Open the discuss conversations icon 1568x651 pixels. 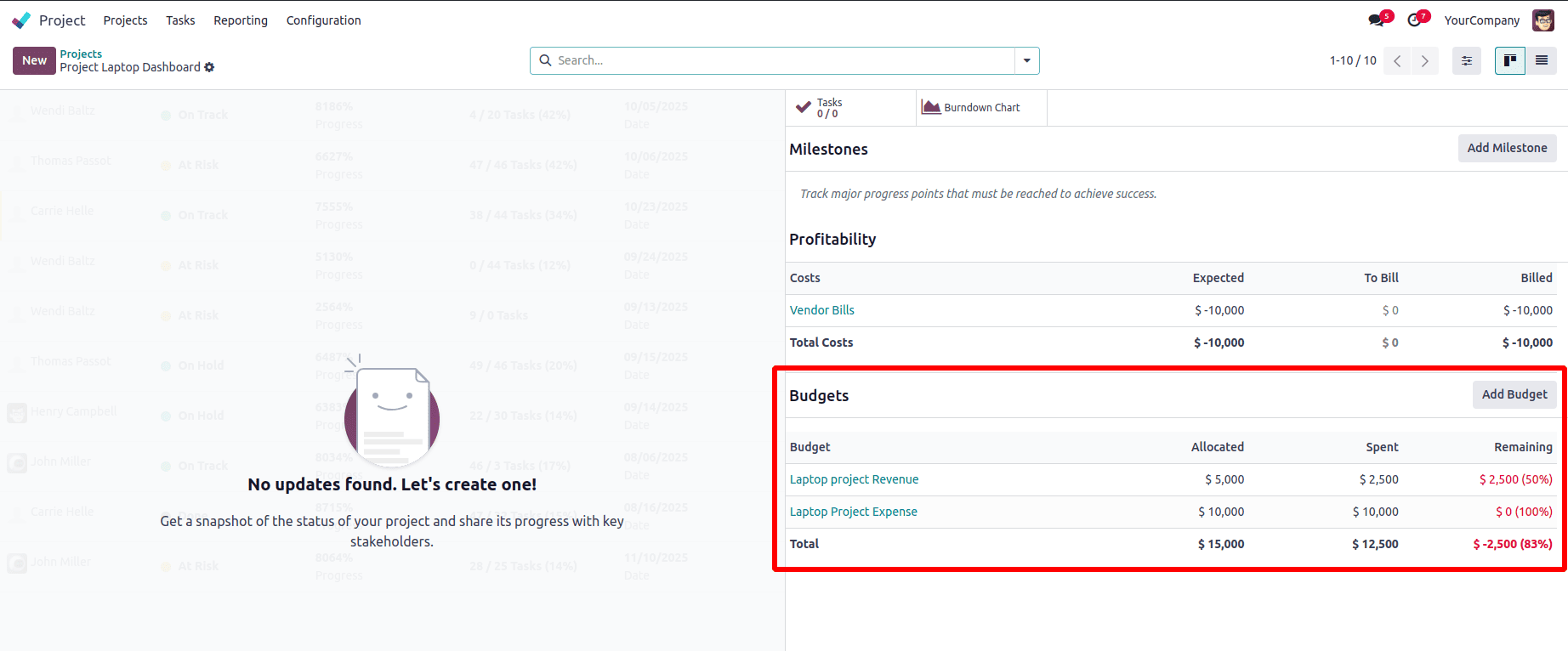click(1377, 20)
